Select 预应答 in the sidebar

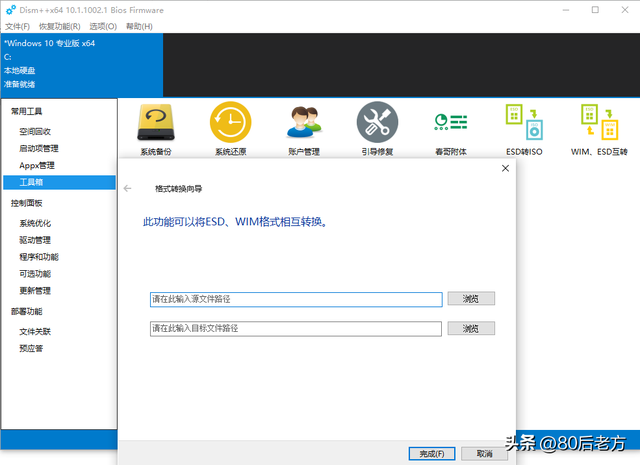[31, 348]
